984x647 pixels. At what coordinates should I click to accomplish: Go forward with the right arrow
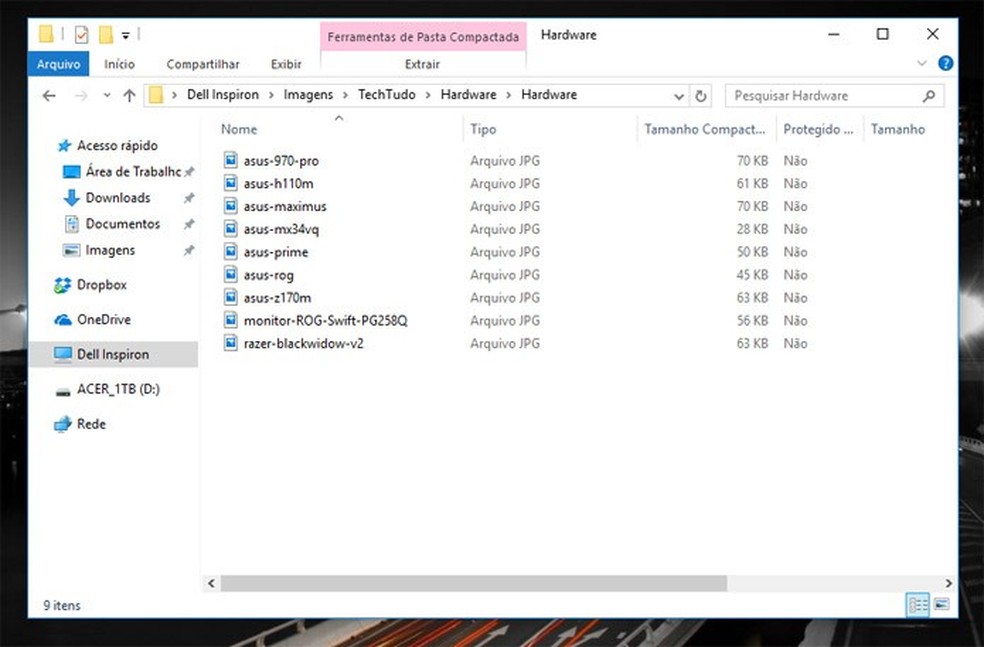click(81, 95)
